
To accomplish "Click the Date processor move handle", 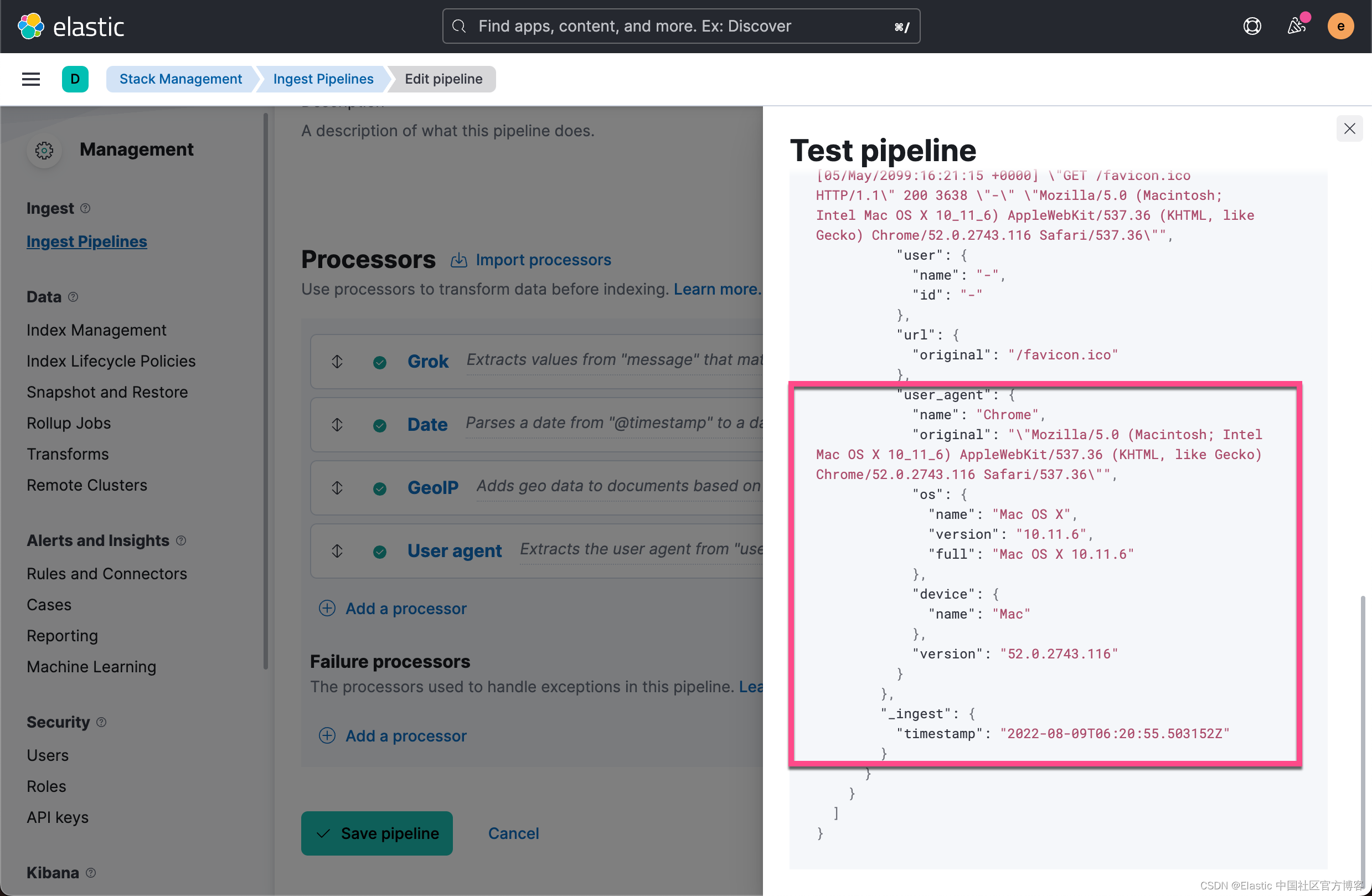I will tap(337, 425).
